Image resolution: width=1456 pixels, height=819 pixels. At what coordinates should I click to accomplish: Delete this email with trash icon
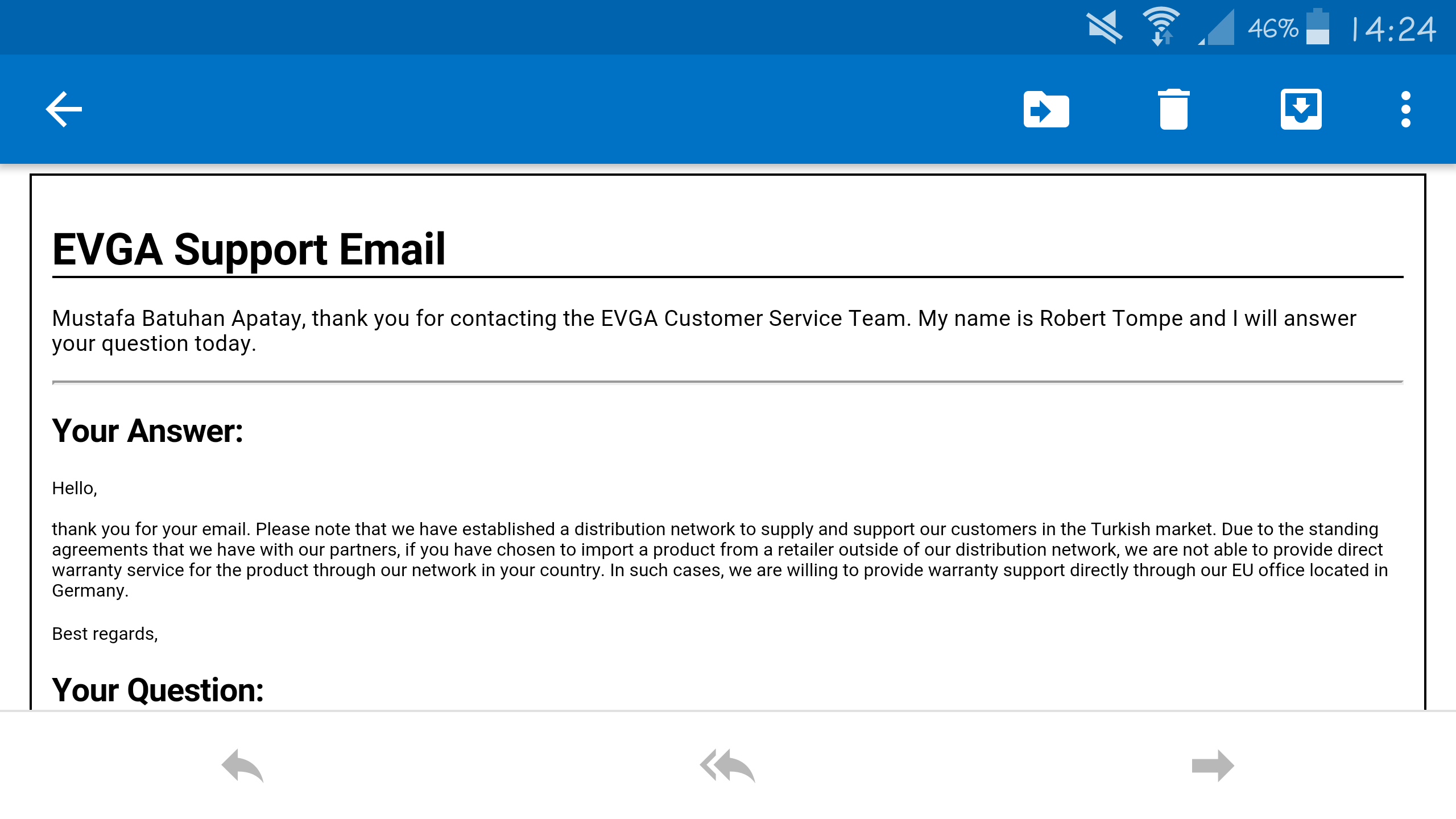[1174, 109]
